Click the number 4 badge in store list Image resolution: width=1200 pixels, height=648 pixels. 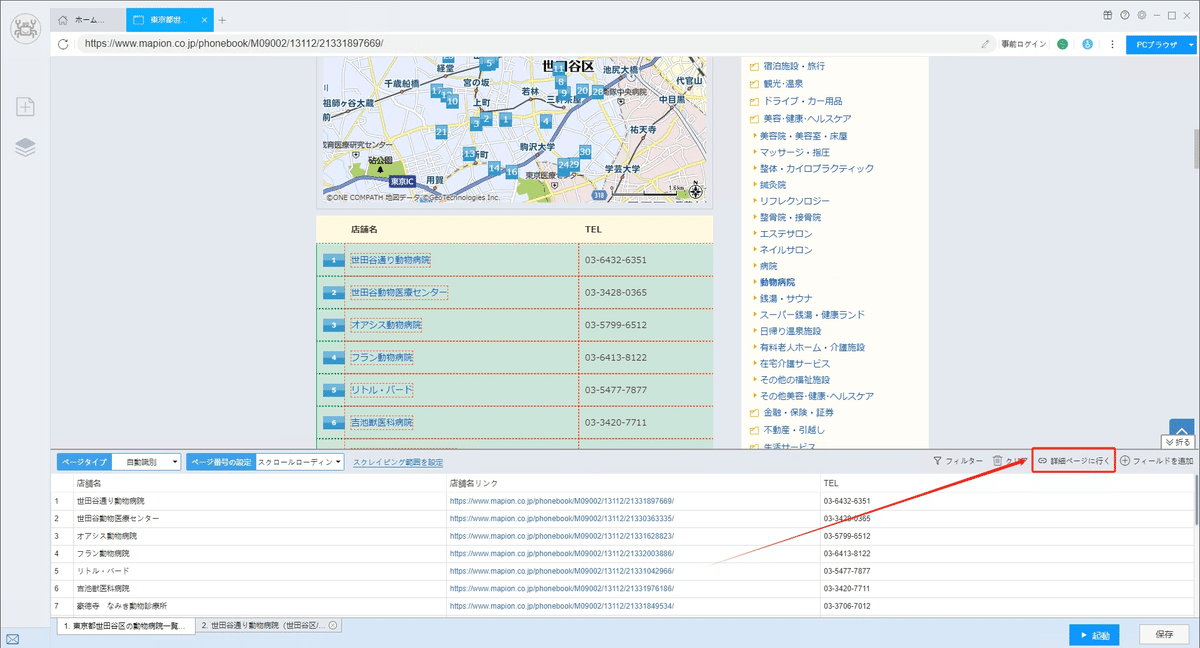coord(333,357)
